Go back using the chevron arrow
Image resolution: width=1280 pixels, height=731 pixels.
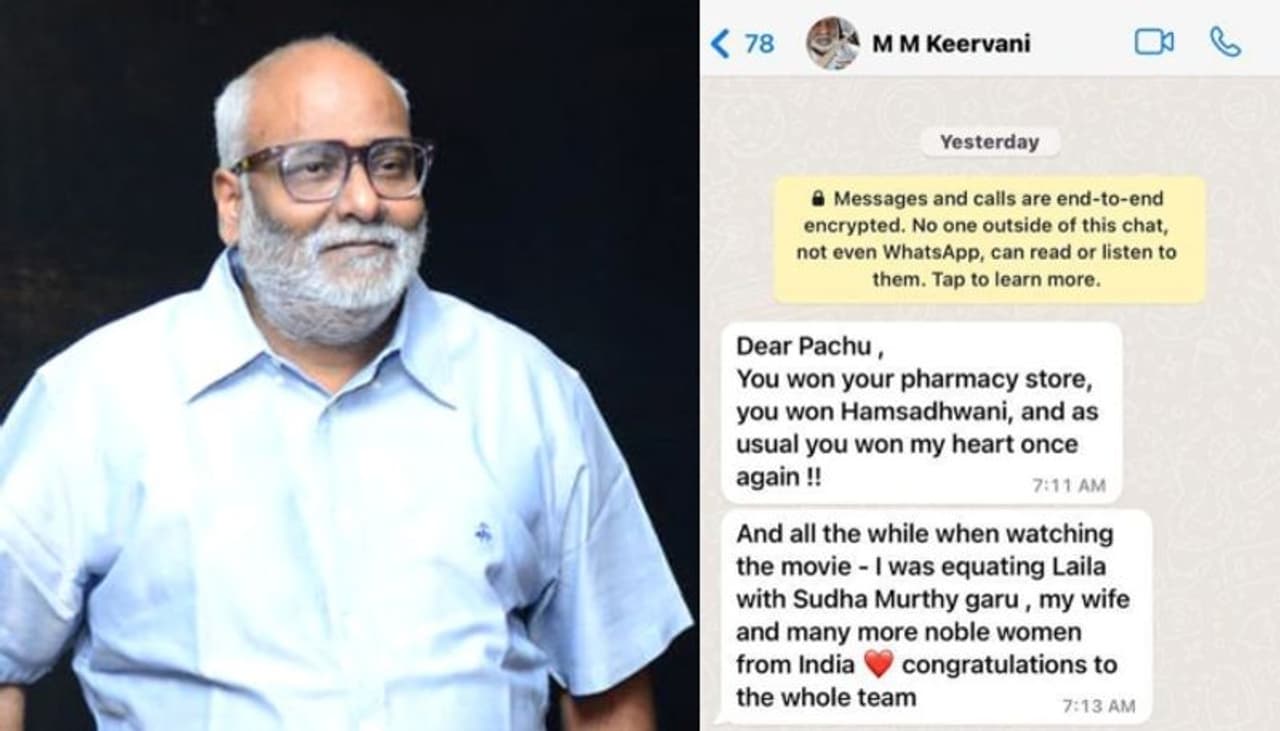(720, 43)
